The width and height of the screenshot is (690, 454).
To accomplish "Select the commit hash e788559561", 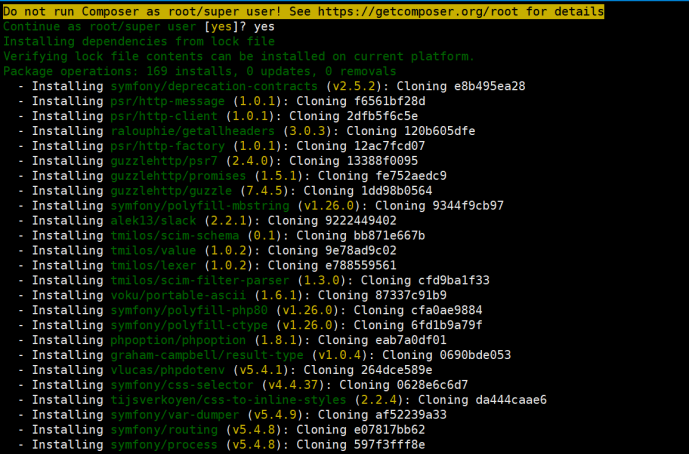I will tap(361, 266).
